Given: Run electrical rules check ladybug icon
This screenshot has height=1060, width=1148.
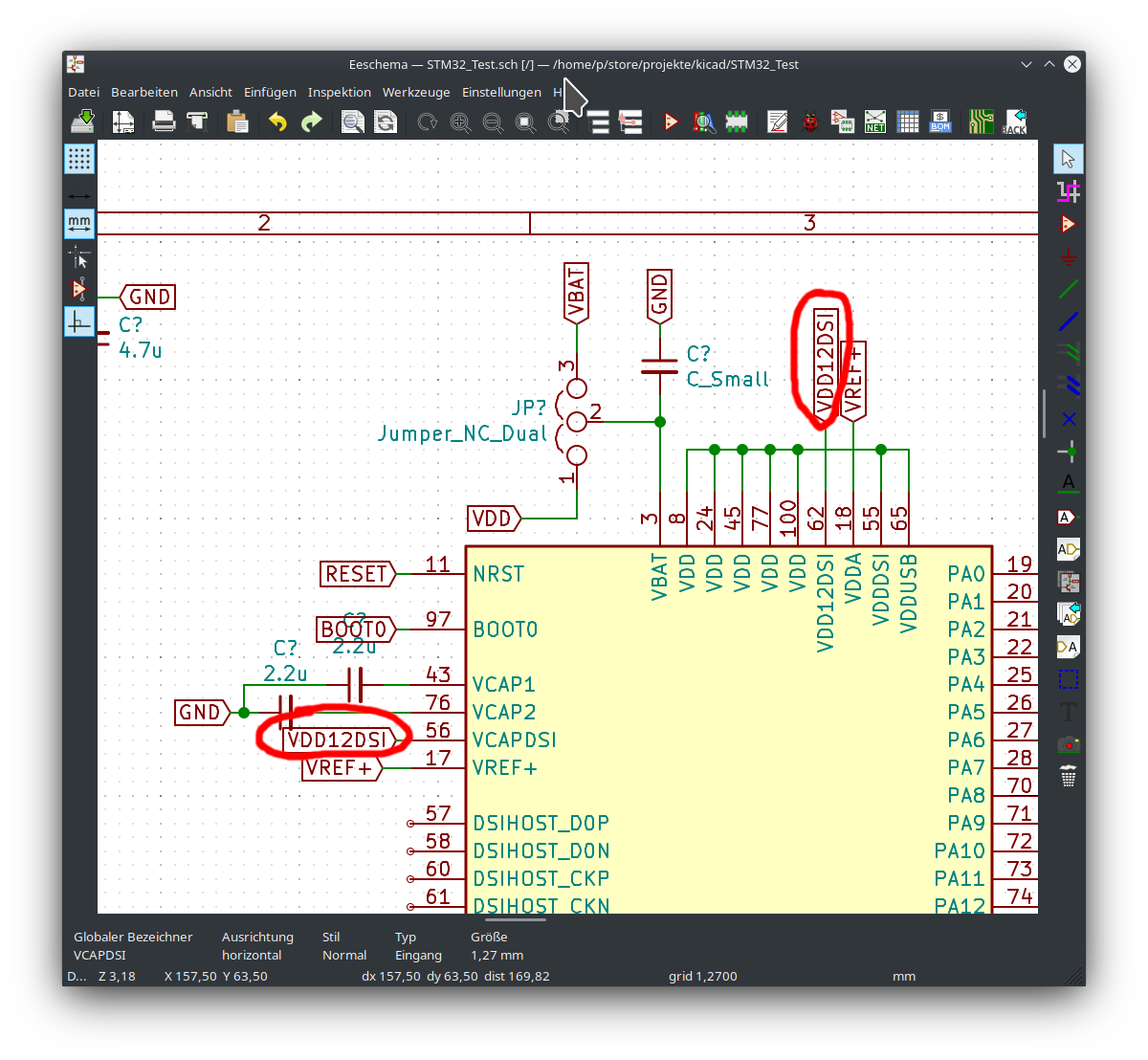Looking at the screenshot, I should [x=810, y=121].
